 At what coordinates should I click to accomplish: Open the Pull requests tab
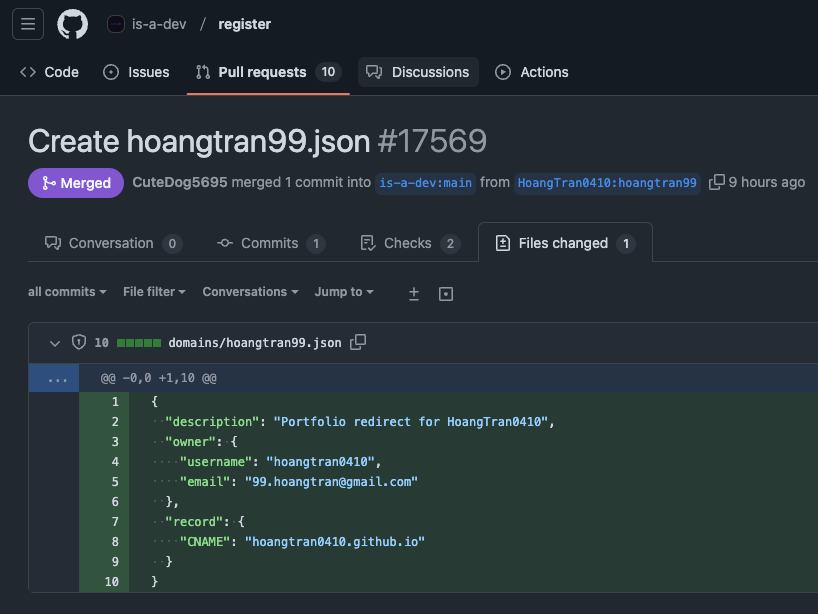click(268, 72)
